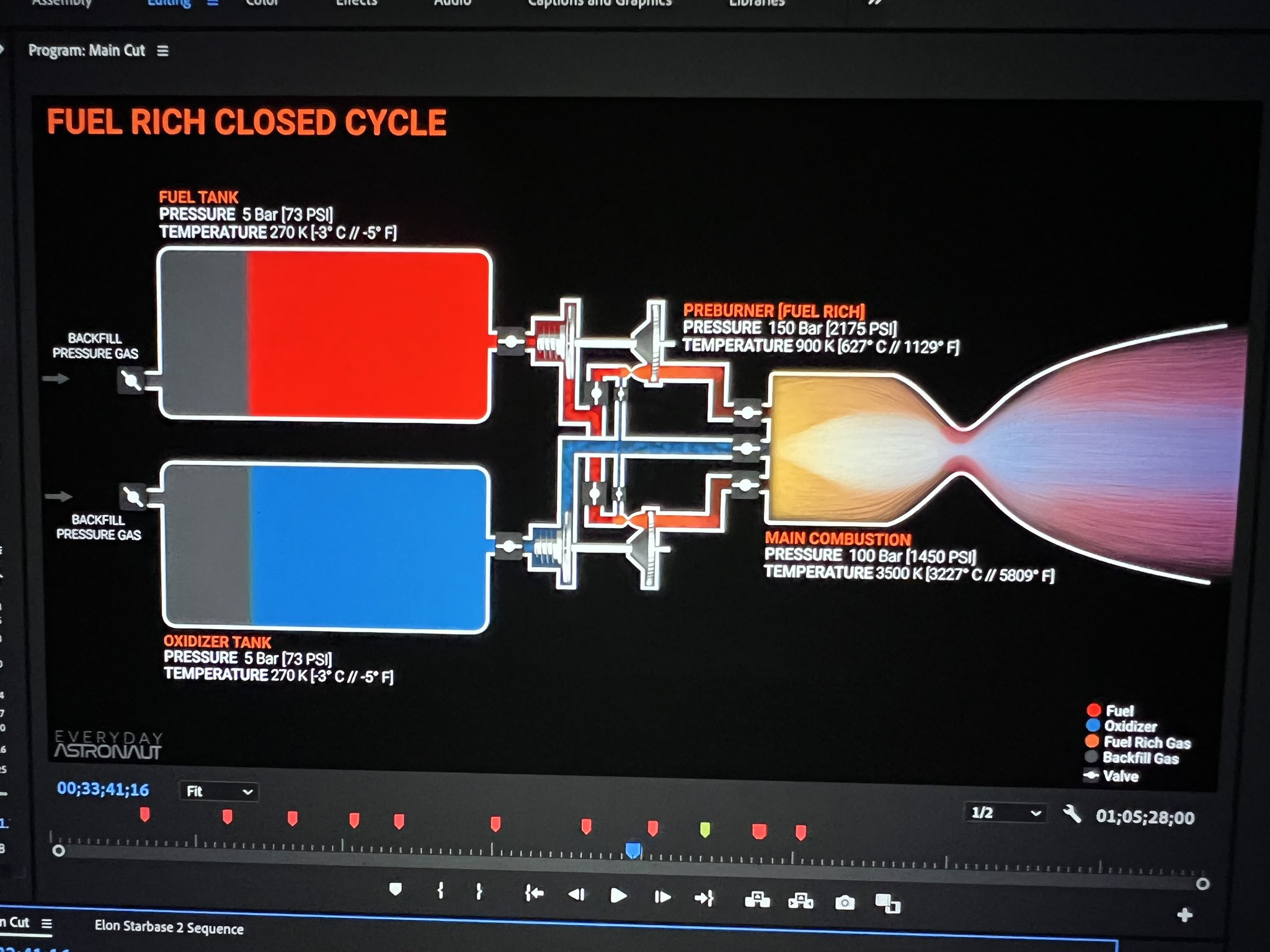Screen dimensions: 1270x952
Task: Switch to the Audio workspace
Action: pos(453,4)
